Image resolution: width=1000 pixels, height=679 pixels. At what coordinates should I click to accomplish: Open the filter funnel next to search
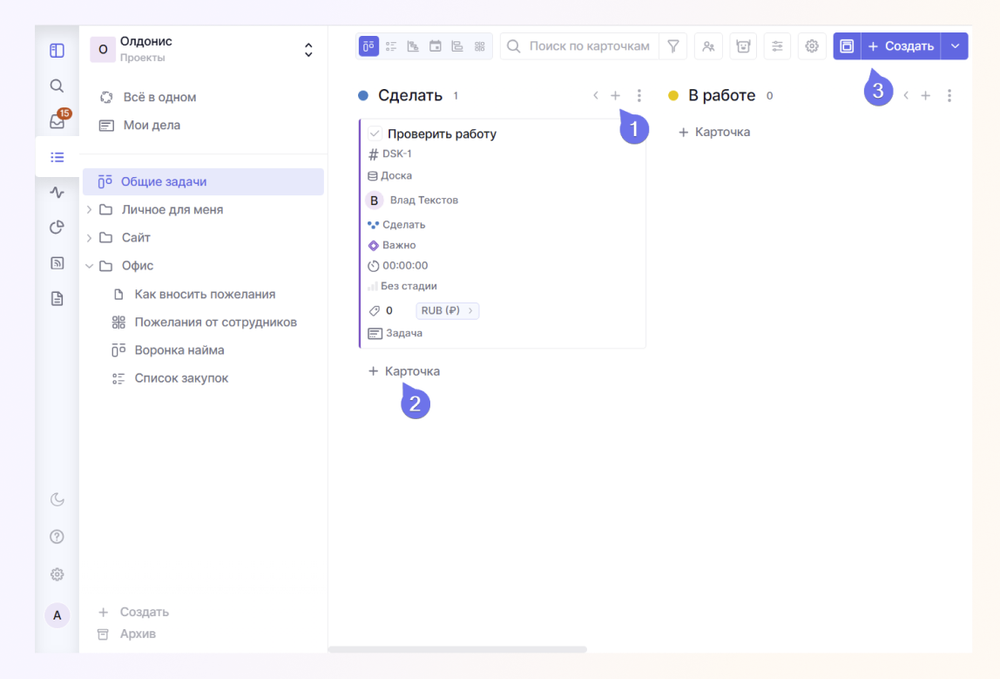pos(673,46)
